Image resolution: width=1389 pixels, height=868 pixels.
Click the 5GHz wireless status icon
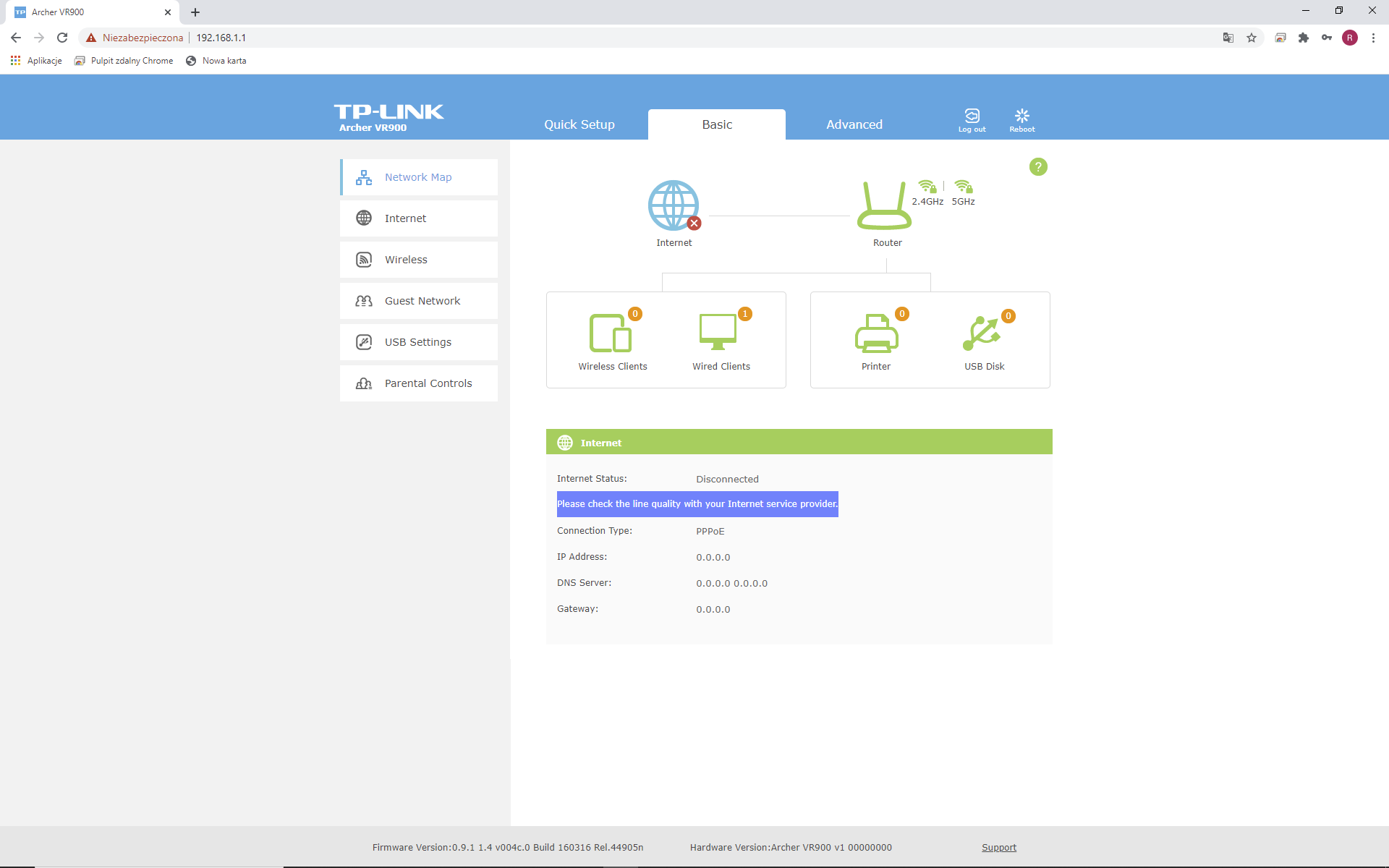pos(963,187)
